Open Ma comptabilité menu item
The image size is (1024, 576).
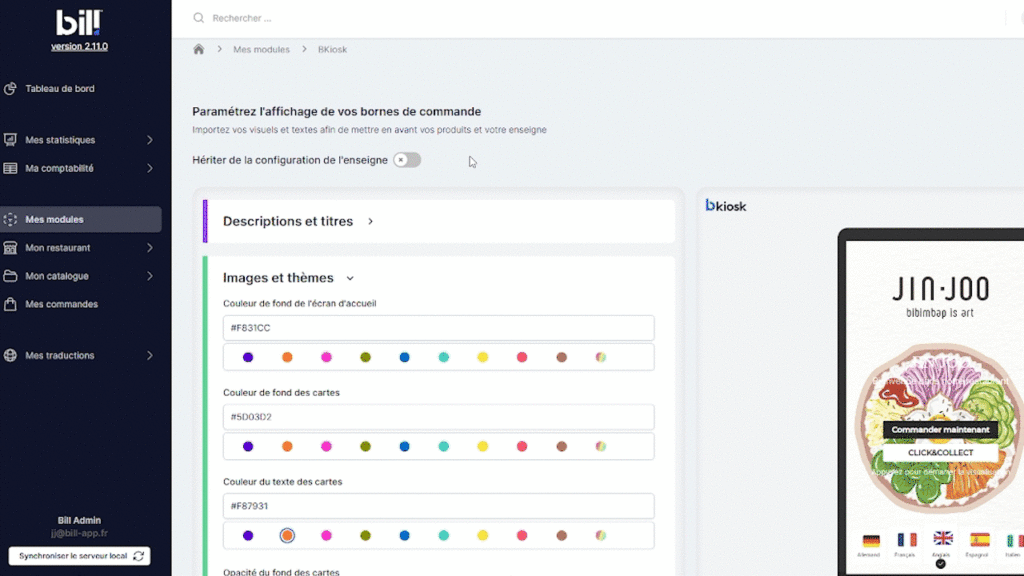(x=60, y=168)
